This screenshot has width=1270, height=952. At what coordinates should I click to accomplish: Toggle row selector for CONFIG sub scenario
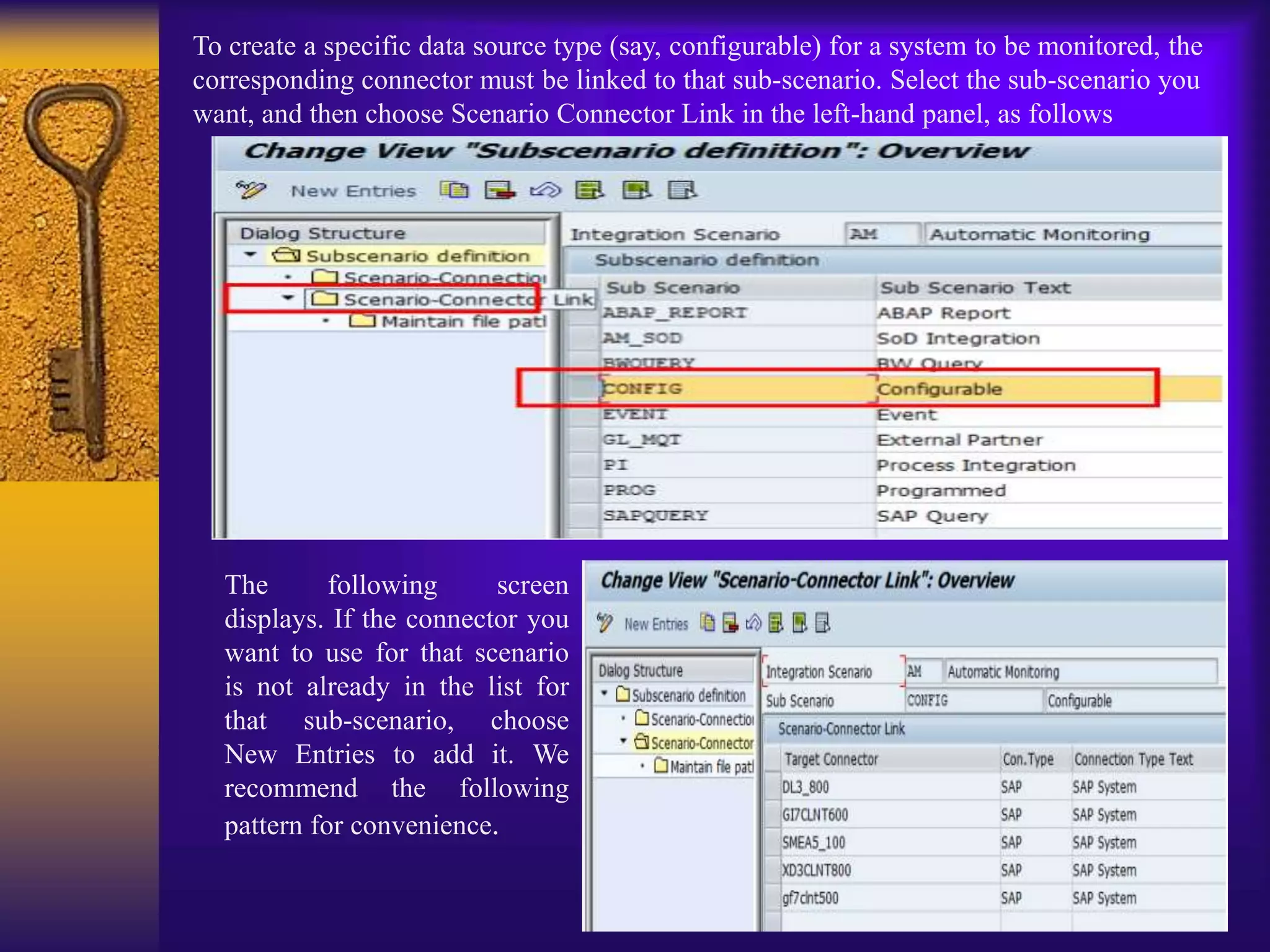pos(584,389)
